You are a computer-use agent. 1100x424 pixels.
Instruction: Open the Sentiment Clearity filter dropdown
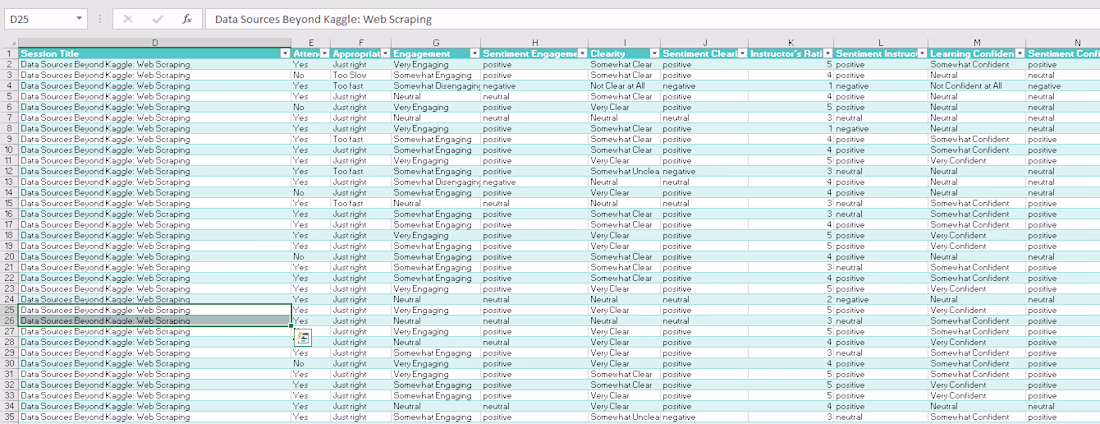coord(742,54)
